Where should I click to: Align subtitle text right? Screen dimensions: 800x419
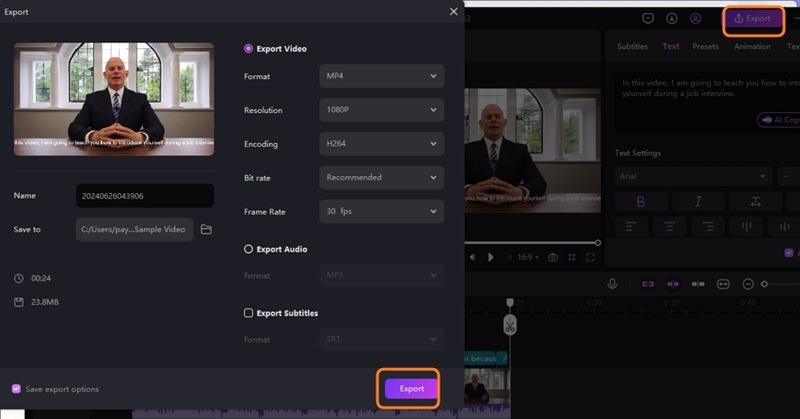pyautogui.click(x=708, y=226)
